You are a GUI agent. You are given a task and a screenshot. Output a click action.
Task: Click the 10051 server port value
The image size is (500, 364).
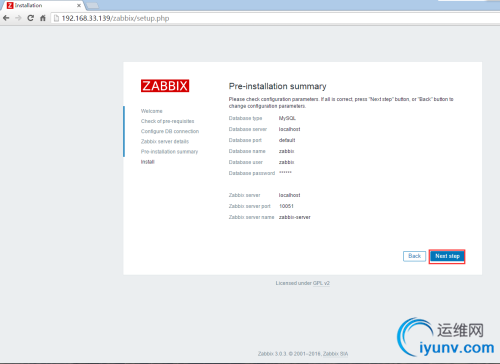pos(286,206)
